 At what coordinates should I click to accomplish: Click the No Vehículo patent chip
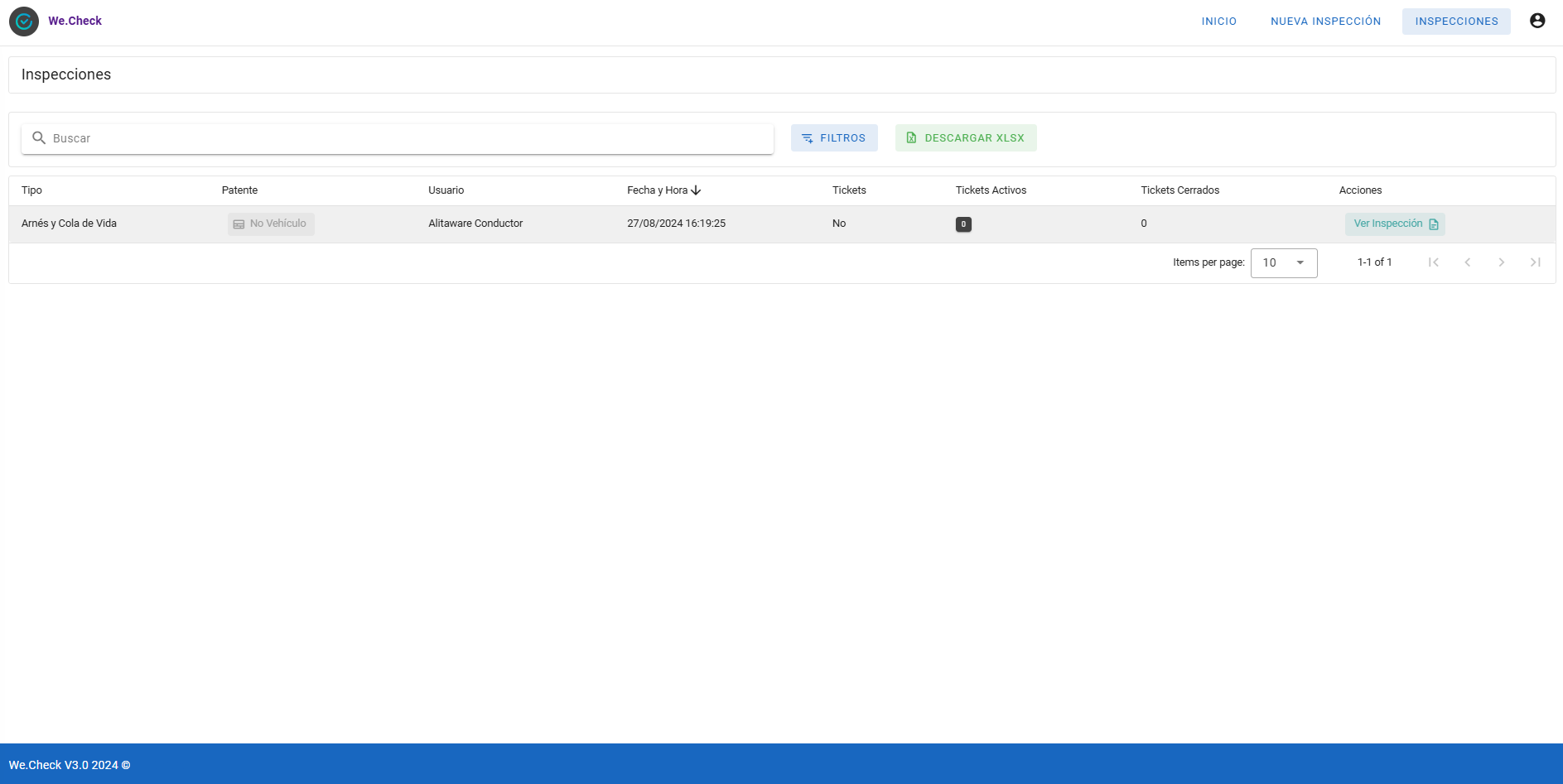(271, 224)
